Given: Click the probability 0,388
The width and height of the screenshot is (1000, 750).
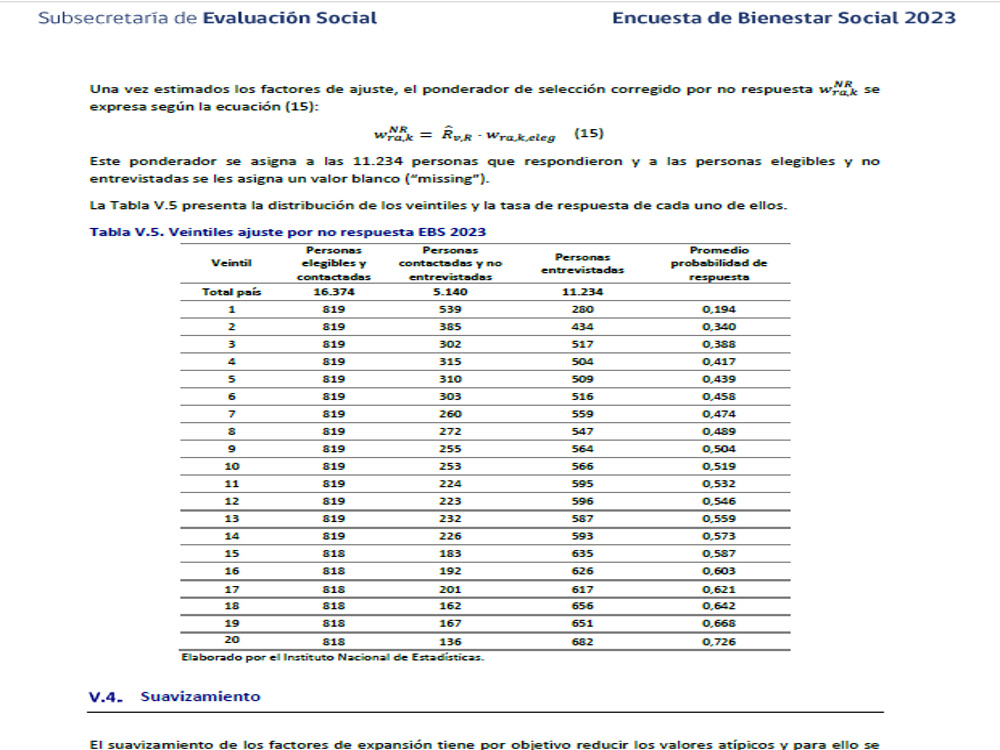Looking at the screenshot, I should [x=719, y=344].
